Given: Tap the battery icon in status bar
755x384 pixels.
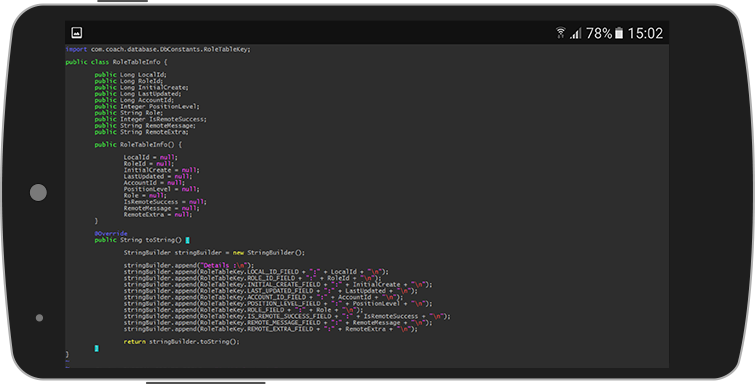Looking at the screenshot, I should tap(619, 33).
